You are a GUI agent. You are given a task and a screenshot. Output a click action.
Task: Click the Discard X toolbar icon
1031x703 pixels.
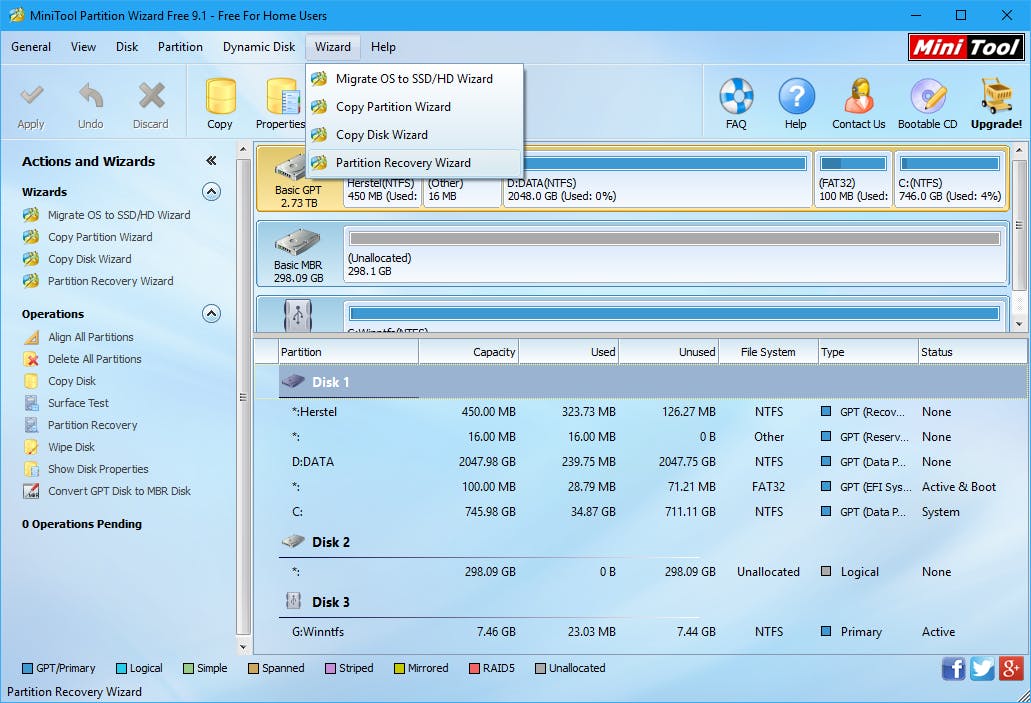151,98
